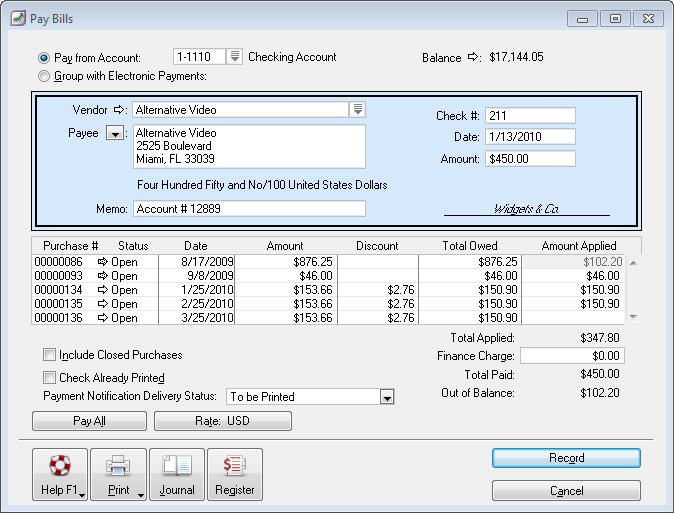Click the Memo field Account # 12889
The width and height of the screenshot is (674, 513).
(x=249, y=209)
